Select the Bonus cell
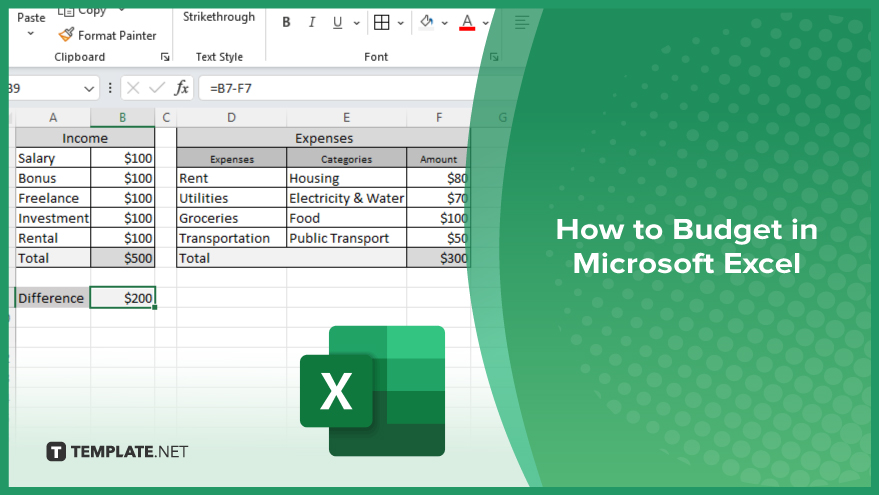The height and width of the screenshot is (495, 879). 53,178
